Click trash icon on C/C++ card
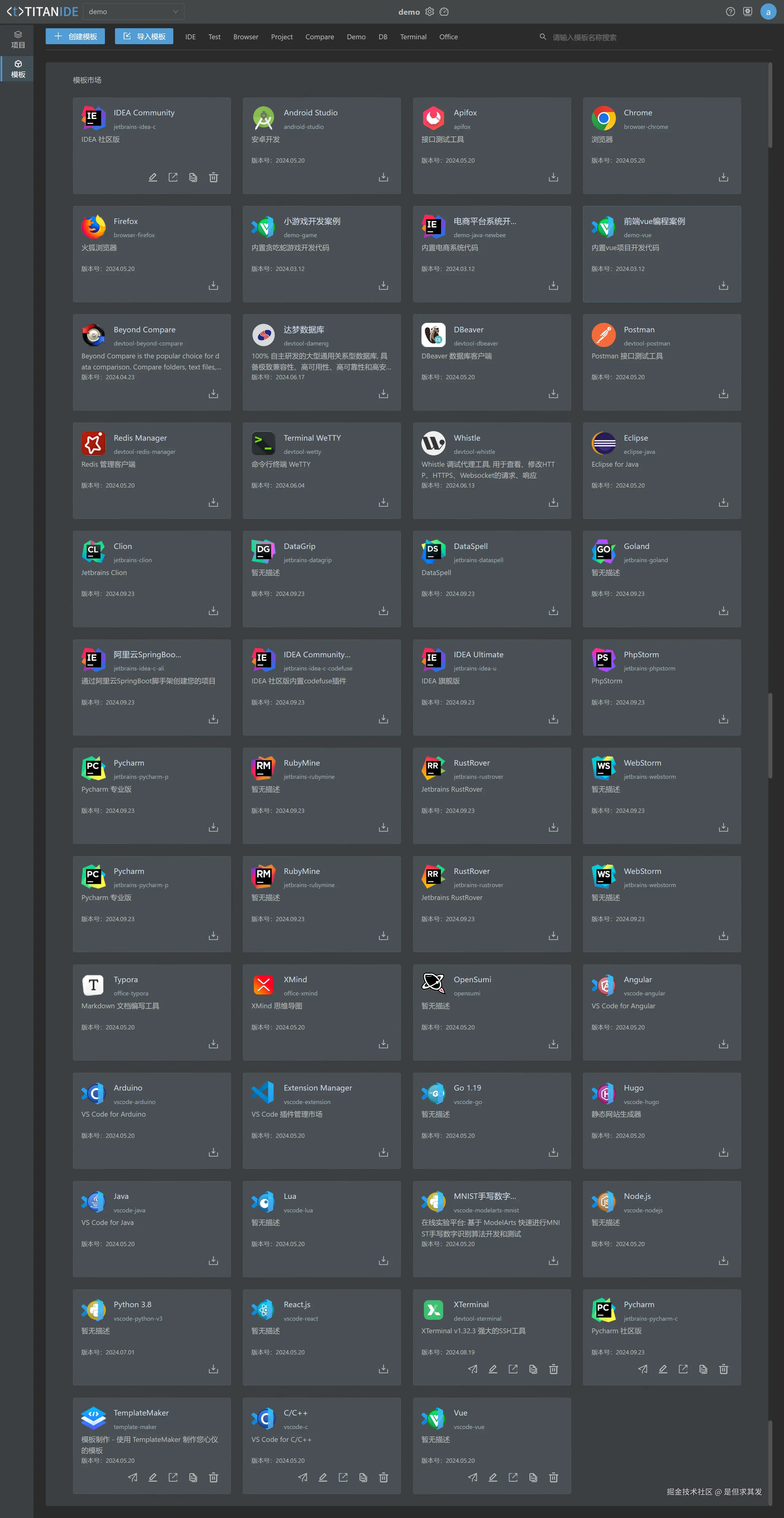784x1518 pixels. [383, 1477]
